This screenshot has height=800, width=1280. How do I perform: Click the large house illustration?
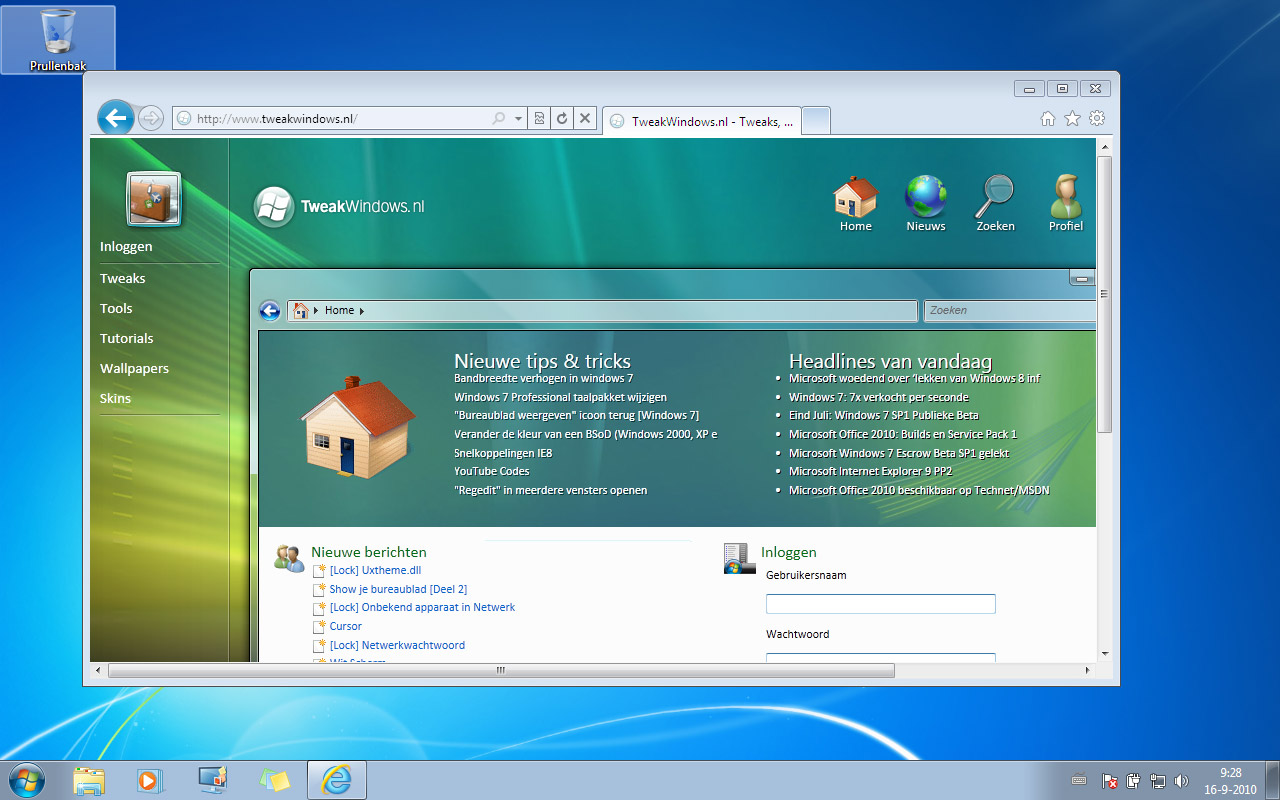pos(358,428)
